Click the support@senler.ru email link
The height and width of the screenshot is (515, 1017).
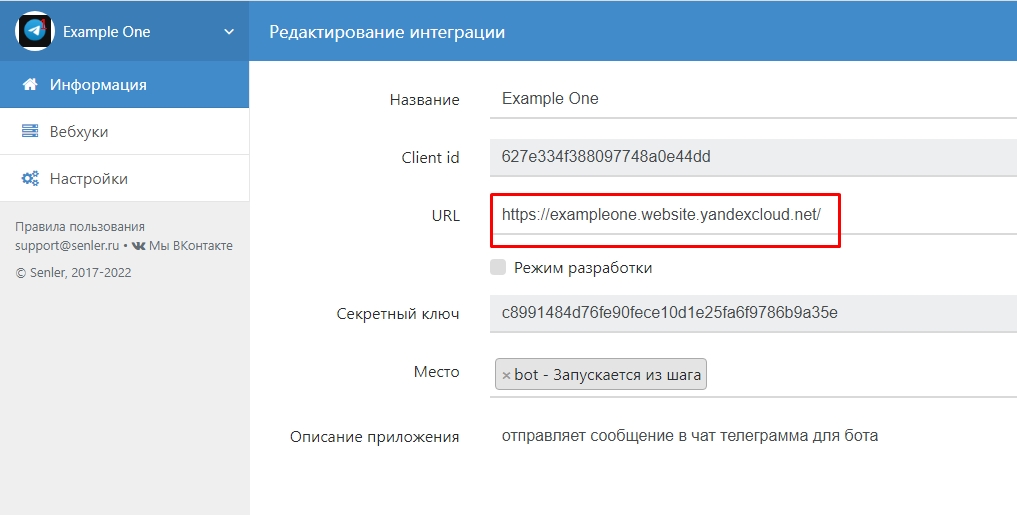coord(67,246)
